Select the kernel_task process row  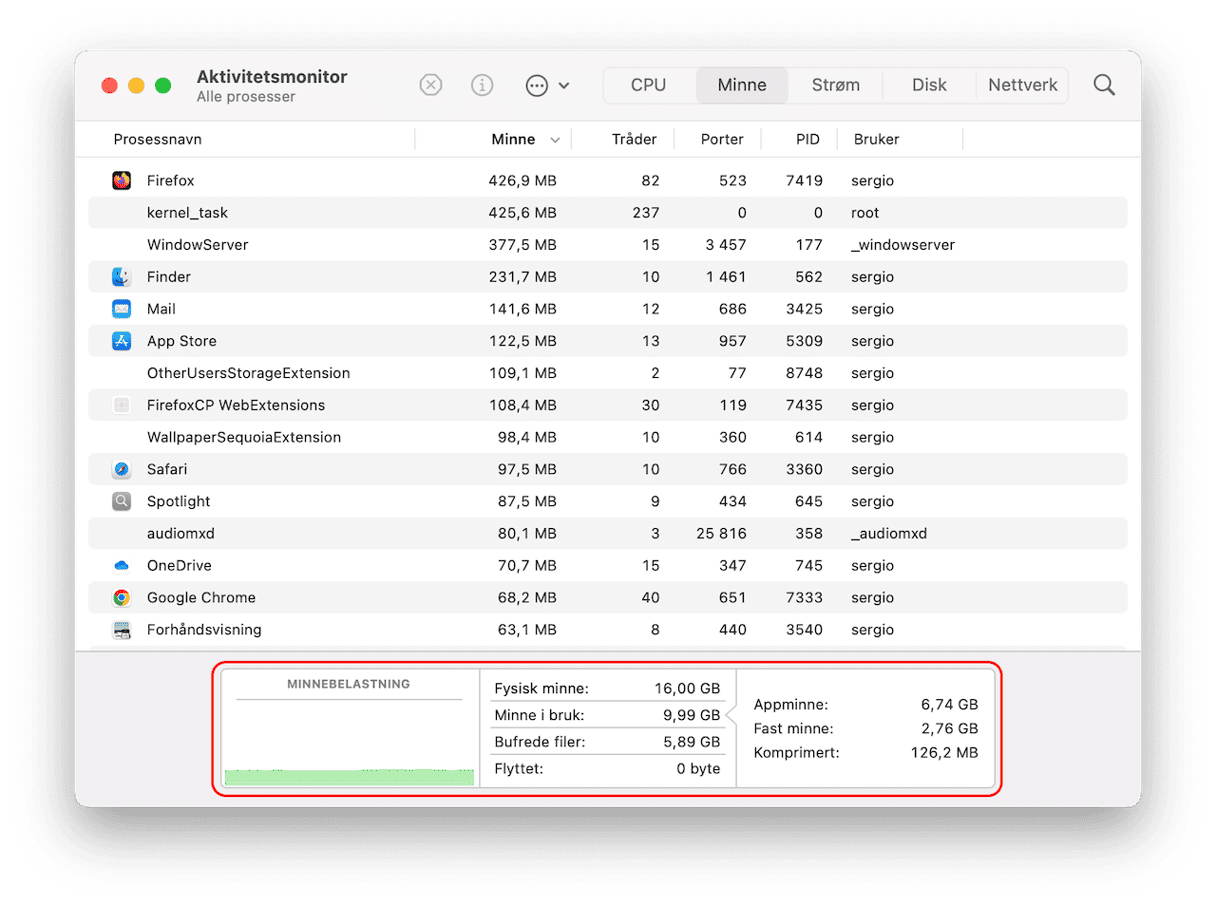coord(608,212)
